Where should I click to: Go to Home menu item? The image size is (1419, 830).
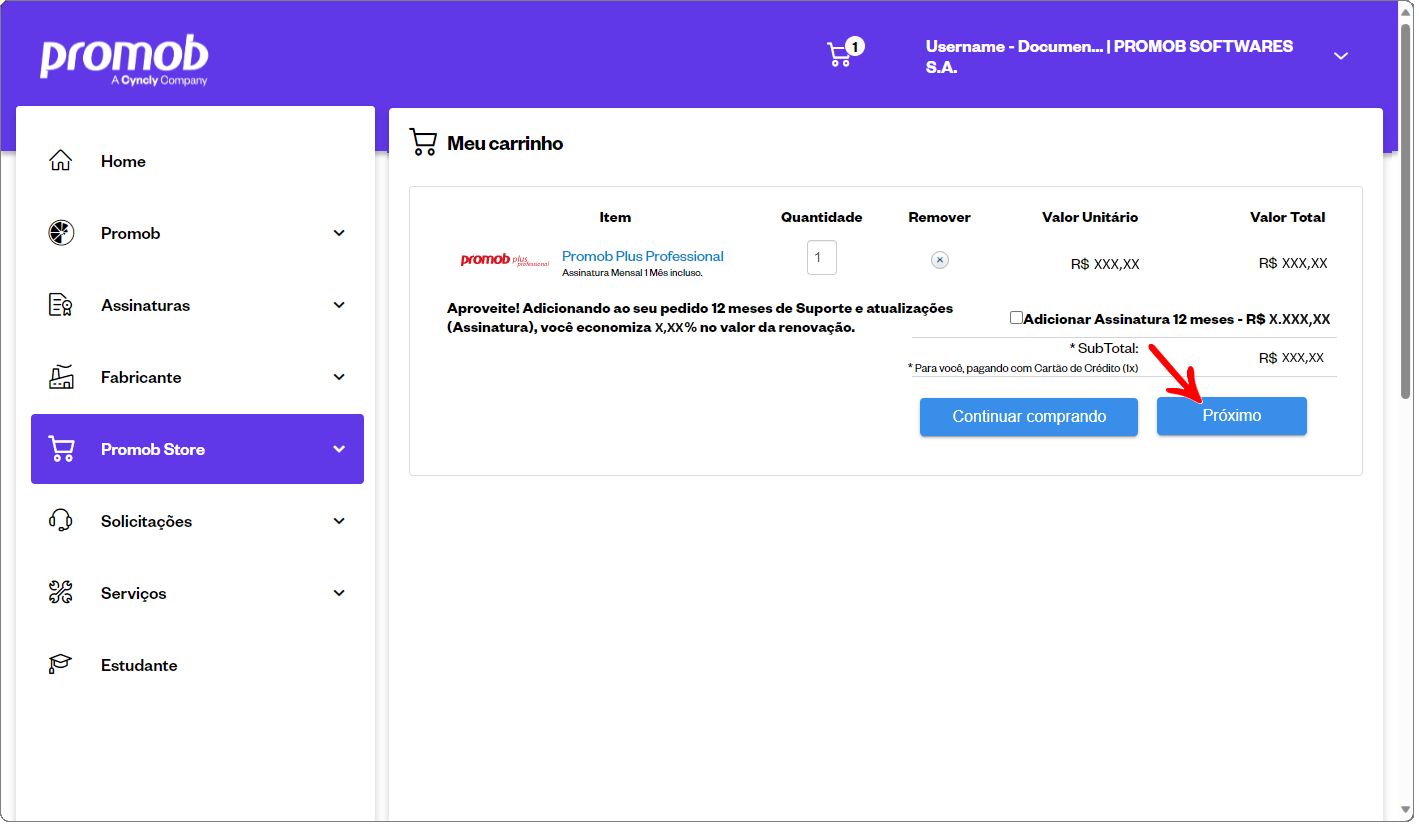point(197,161)
